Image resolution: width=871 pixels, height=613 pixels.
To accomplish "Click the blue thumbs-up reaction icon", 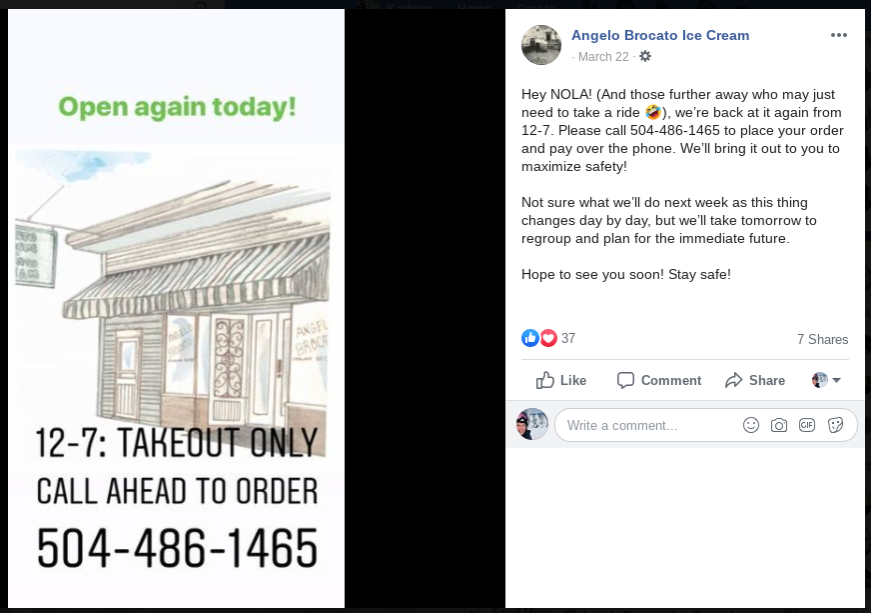I will [530, 338].
